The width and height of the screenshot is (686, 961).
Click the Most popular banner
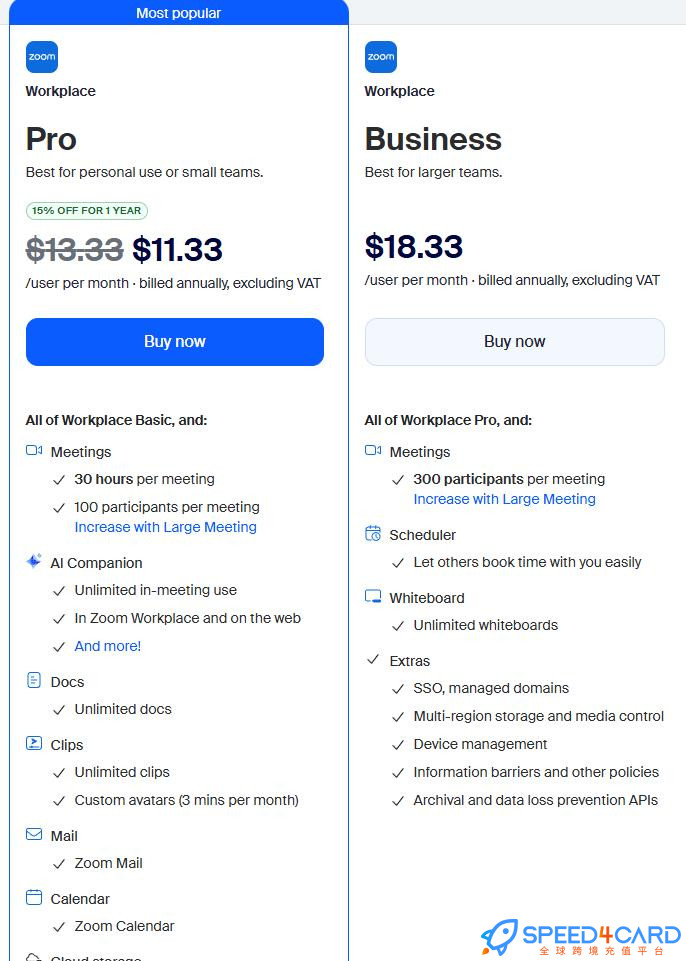(x=178, y=13)
